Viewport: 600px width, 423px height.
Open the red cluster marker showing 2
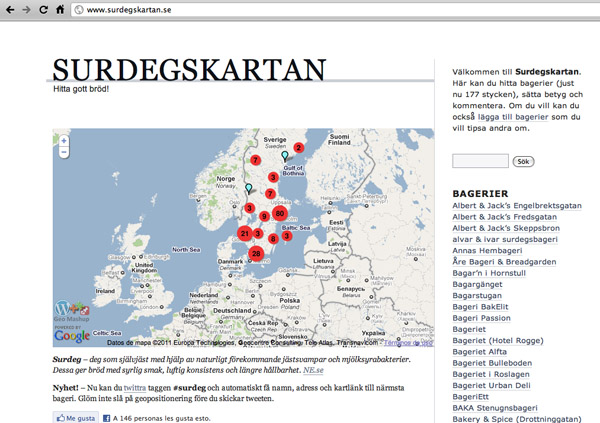(x=299, y=147)
